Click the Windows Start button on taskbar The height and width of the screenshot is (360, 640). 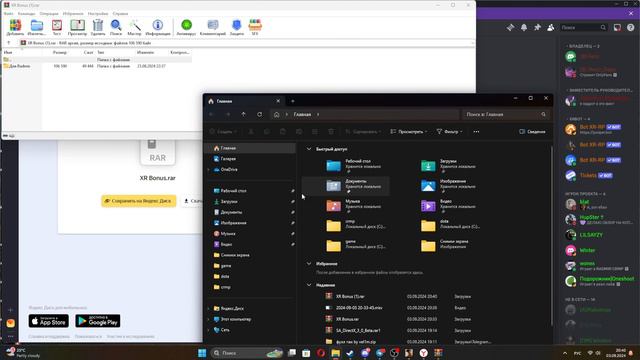[202, 353]
